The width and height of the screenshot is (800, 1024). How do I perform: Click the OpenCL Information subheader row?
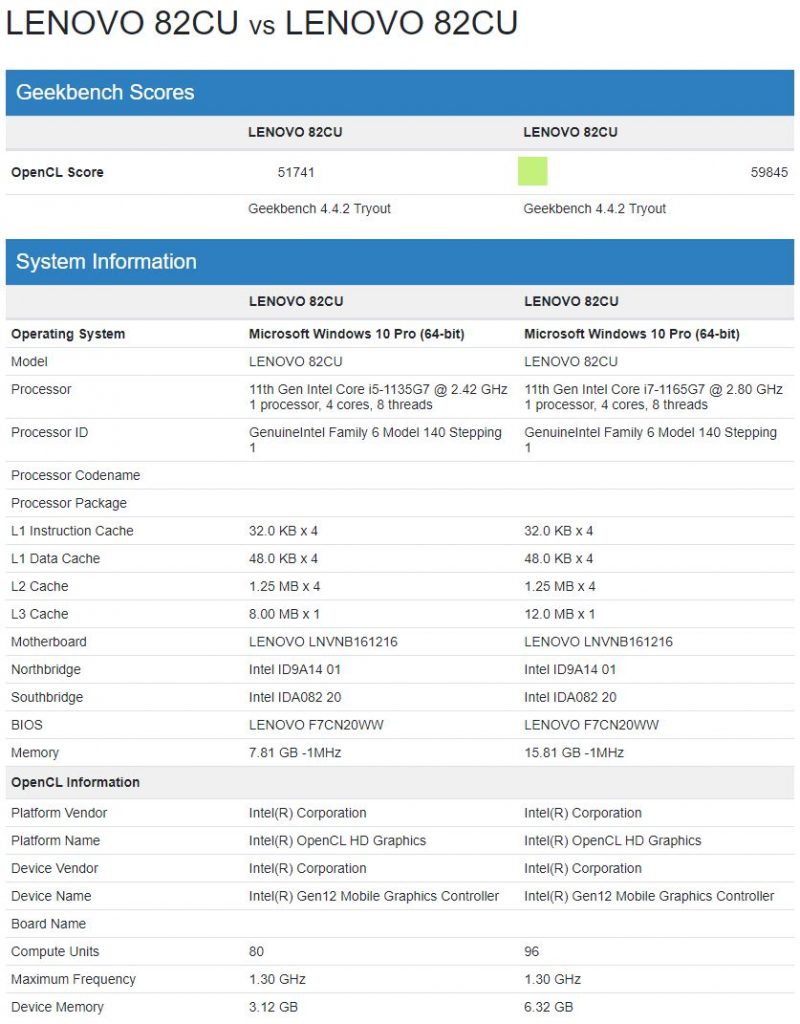coord(400,782)
